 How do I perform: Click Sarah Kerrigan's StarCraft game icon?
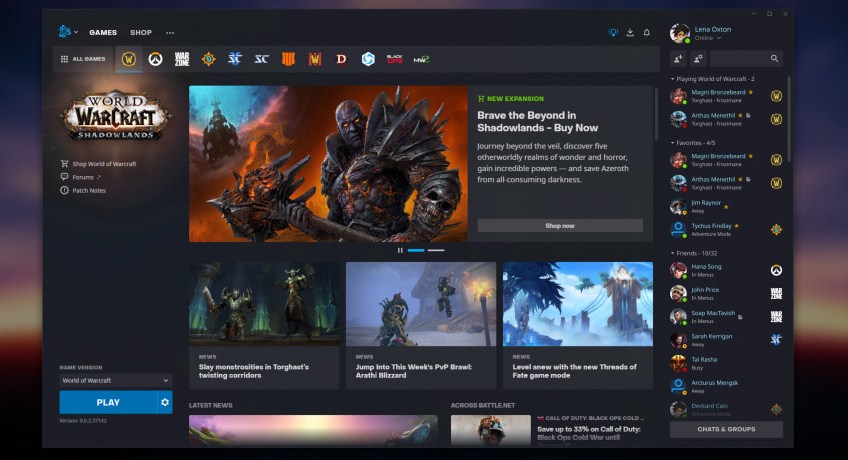tap(776, 339)
